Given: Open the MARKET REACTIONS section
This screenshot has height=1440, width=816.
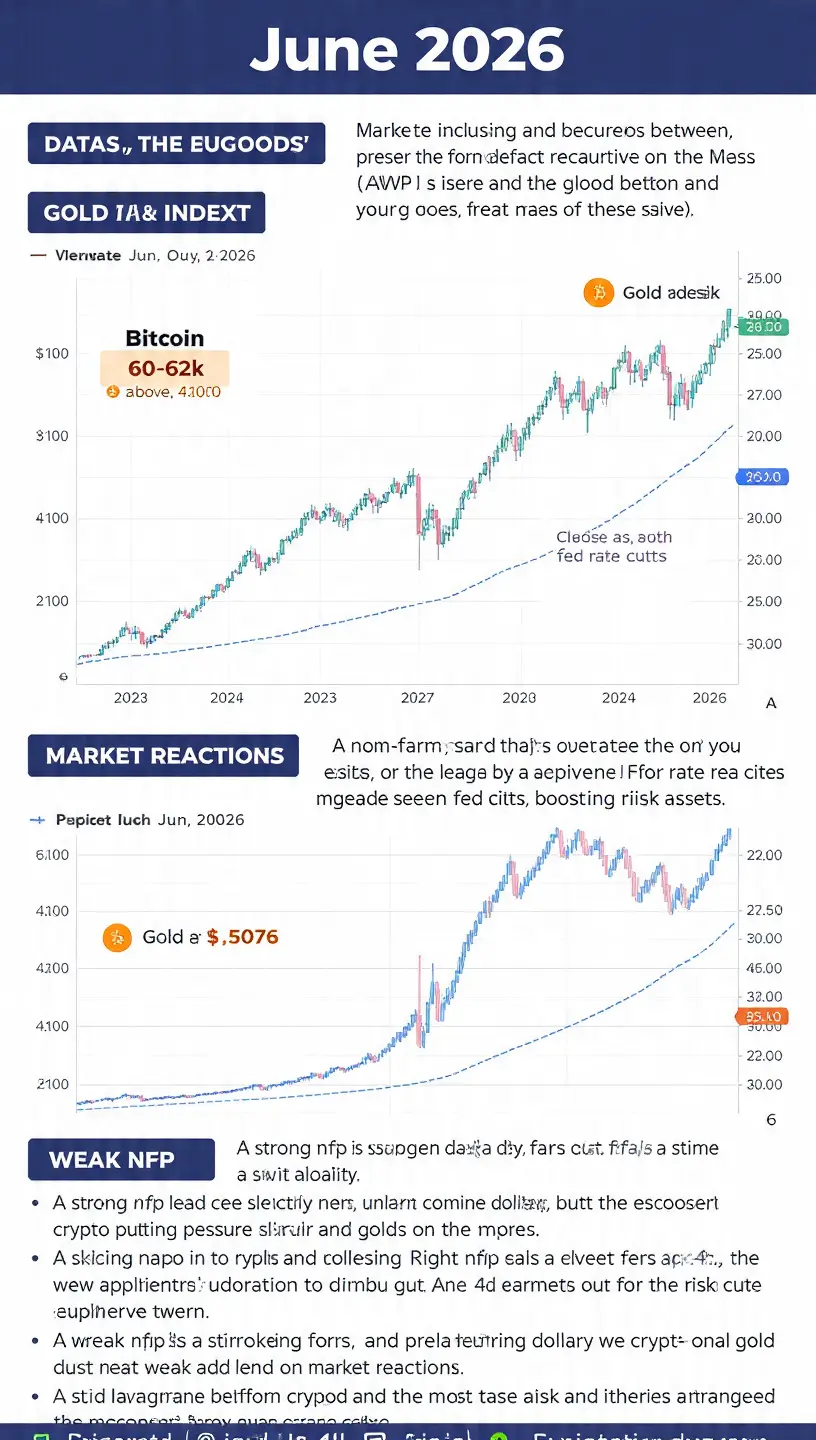Looking at the screenshot, I should click(164, 756).
